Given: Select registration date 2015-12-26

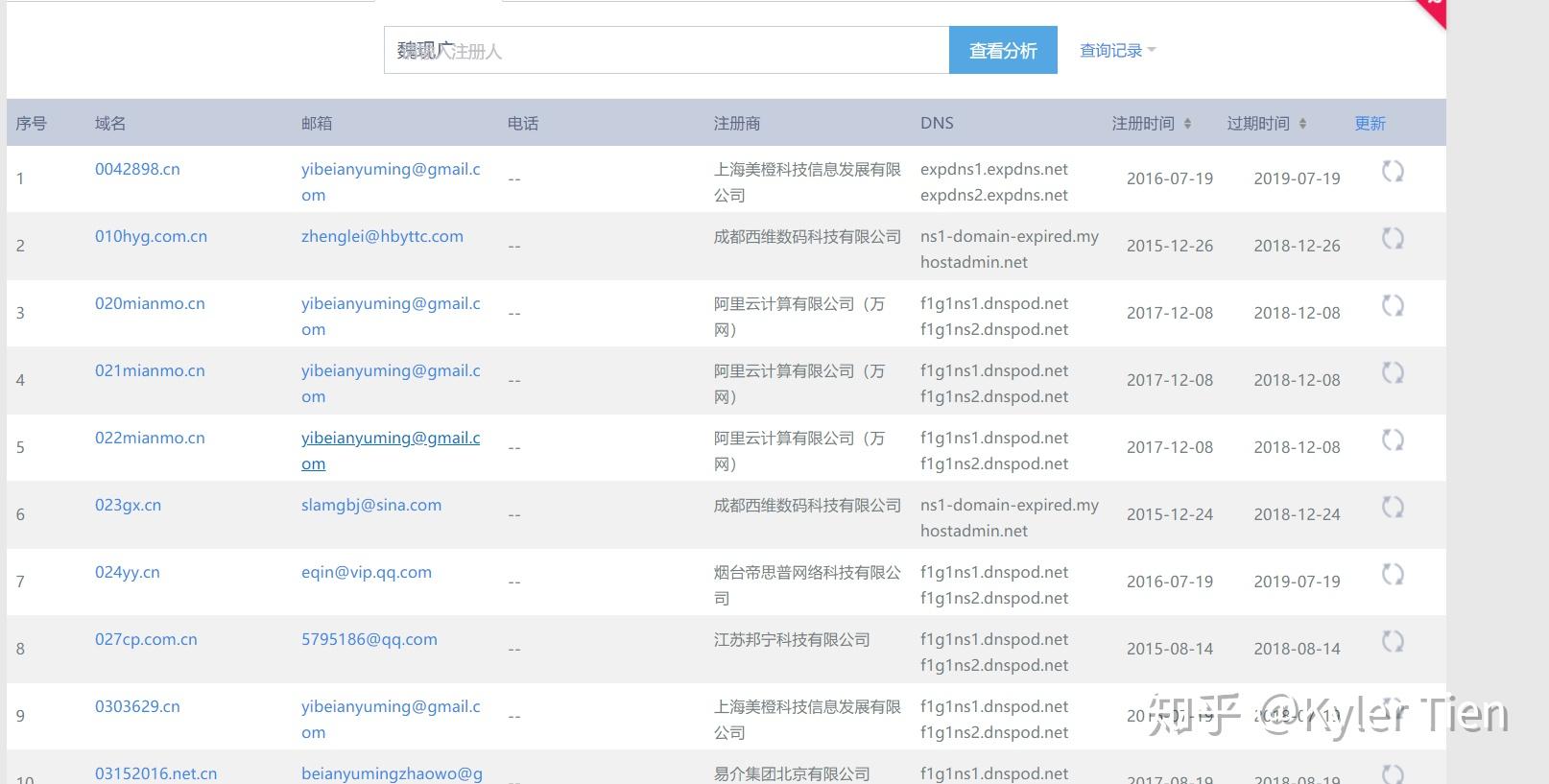Looking at the screenshot, I should point(1170,246).
